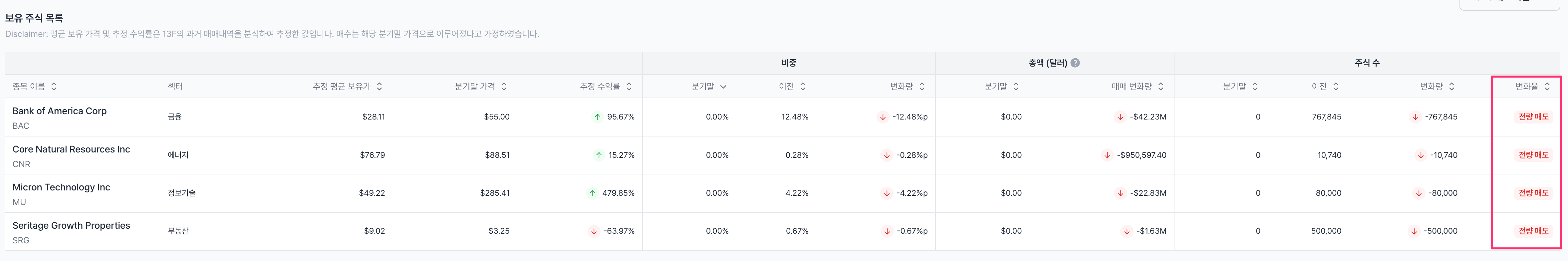The width and height of the screenshot is (1568, 261).
Task: Sort by 총액 분기말 column
Action: tap(1016, 87)
